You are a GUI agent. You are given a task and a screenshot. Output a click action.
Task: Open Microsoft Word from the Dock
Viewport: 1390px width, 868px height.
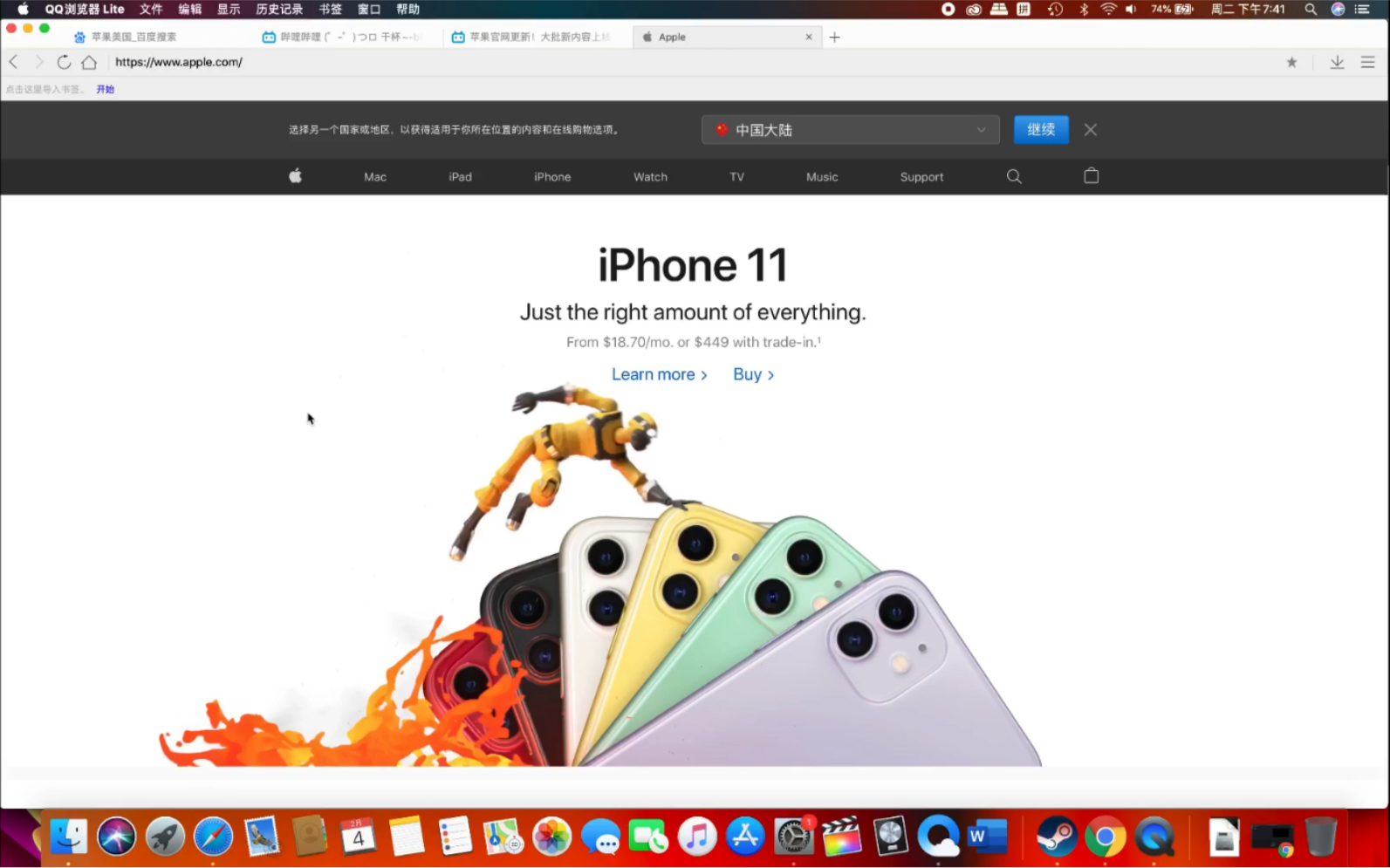[x=987, y=837]
